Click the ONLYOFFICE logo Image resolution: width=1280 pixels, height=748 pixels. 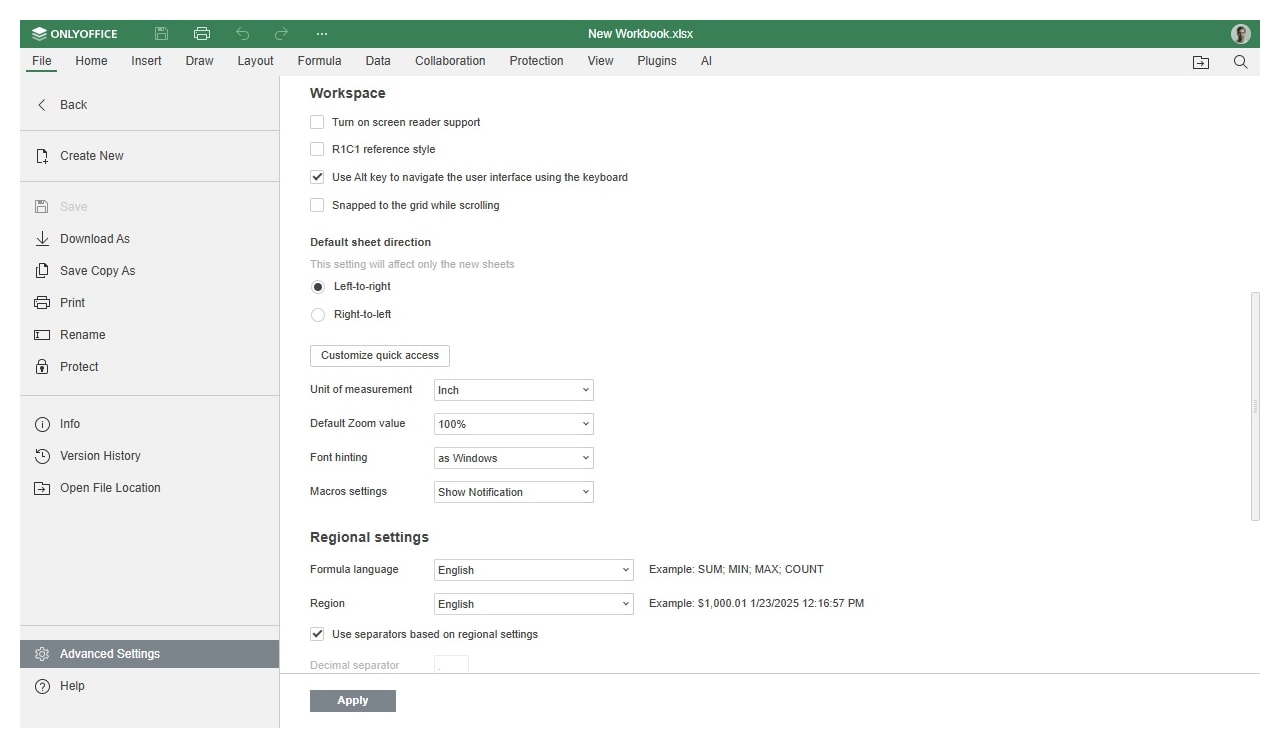74,34
